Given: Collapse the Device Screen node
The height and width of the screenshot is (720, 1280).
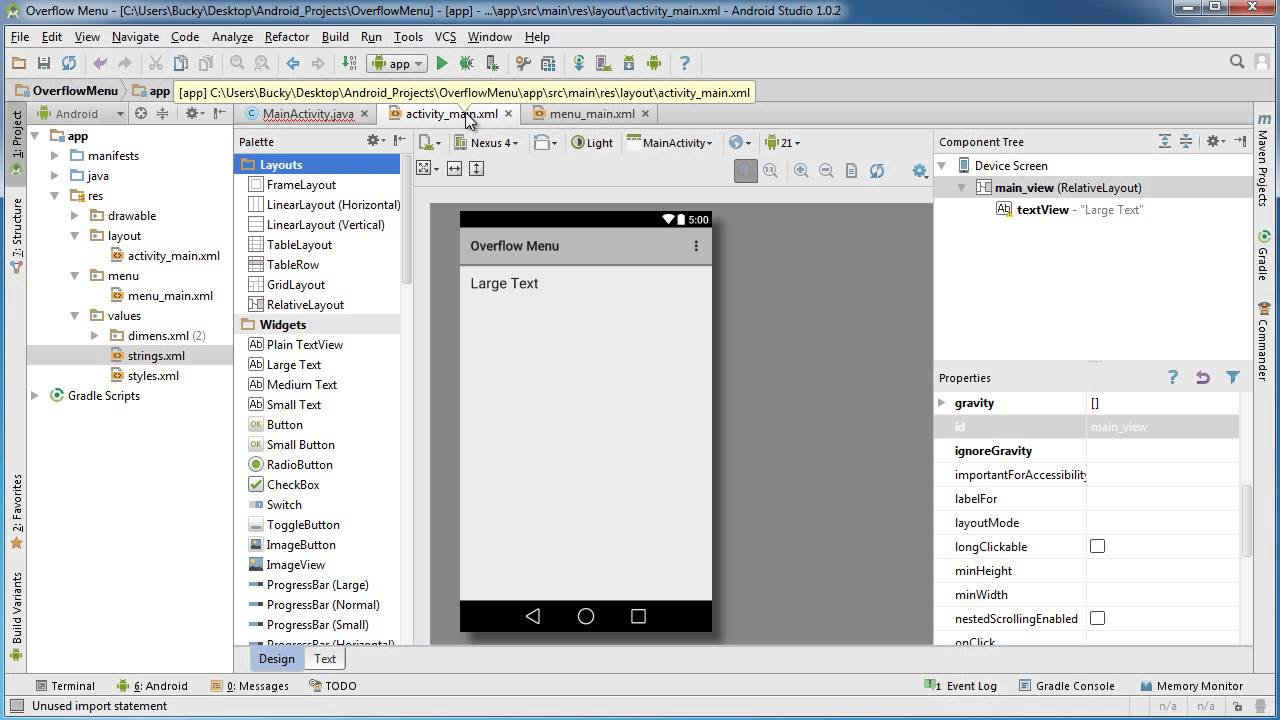Looking at the screenshot, I should click(x=942, y=166).
